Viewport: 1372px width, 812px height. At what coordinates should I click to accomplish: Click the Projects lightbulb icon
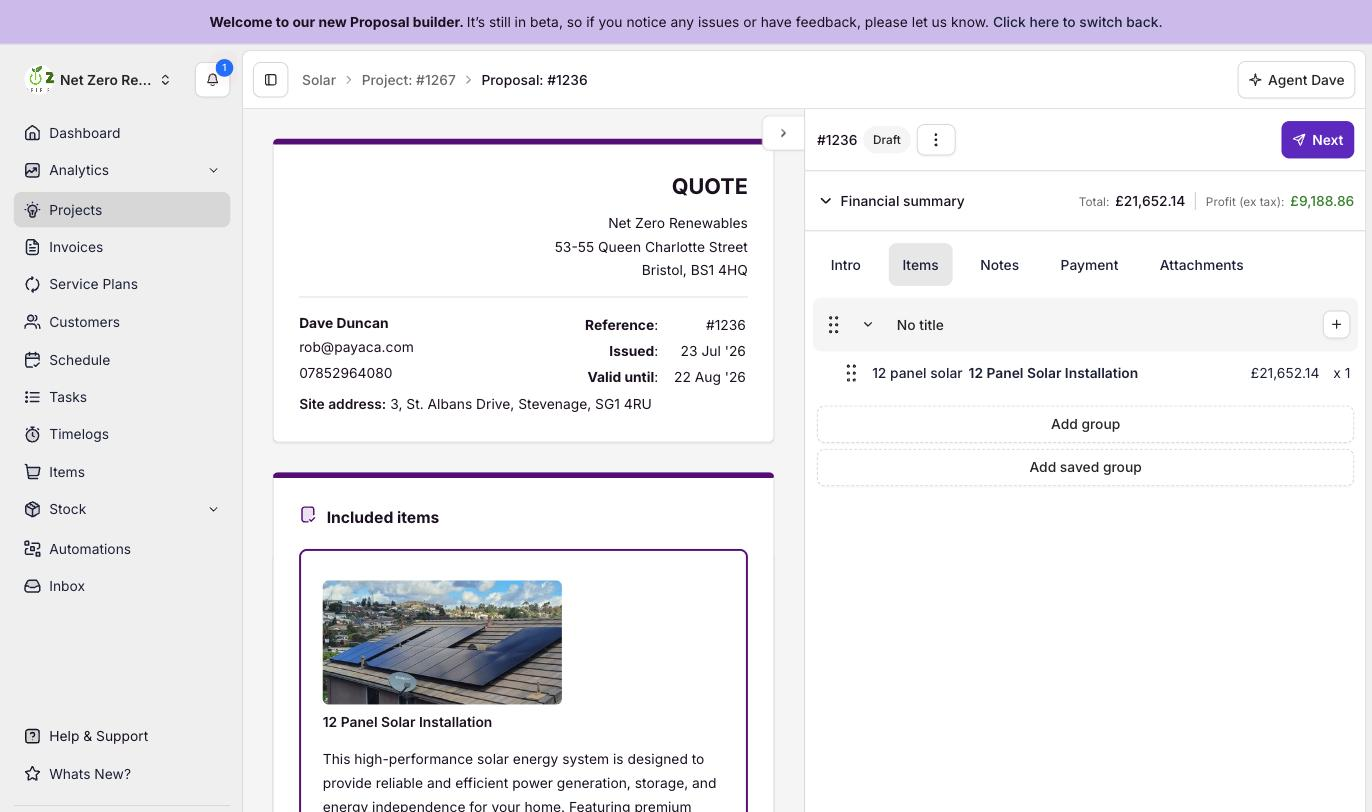pos(33,210)
